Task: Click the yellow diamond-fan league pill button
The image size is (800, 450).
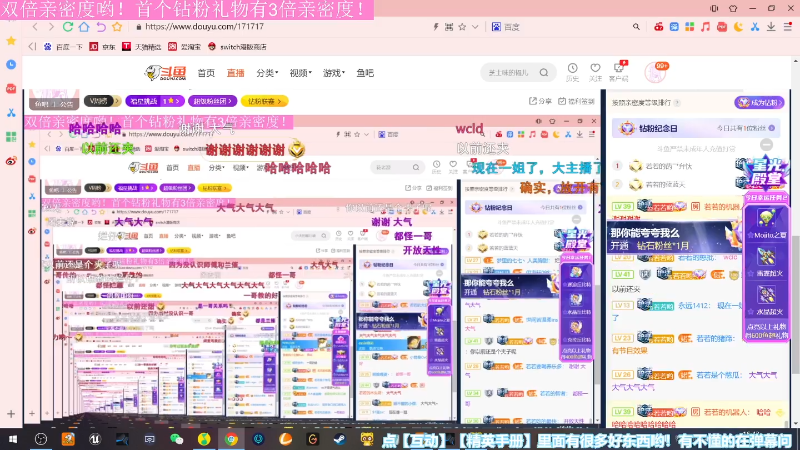Action: [265, 101]
